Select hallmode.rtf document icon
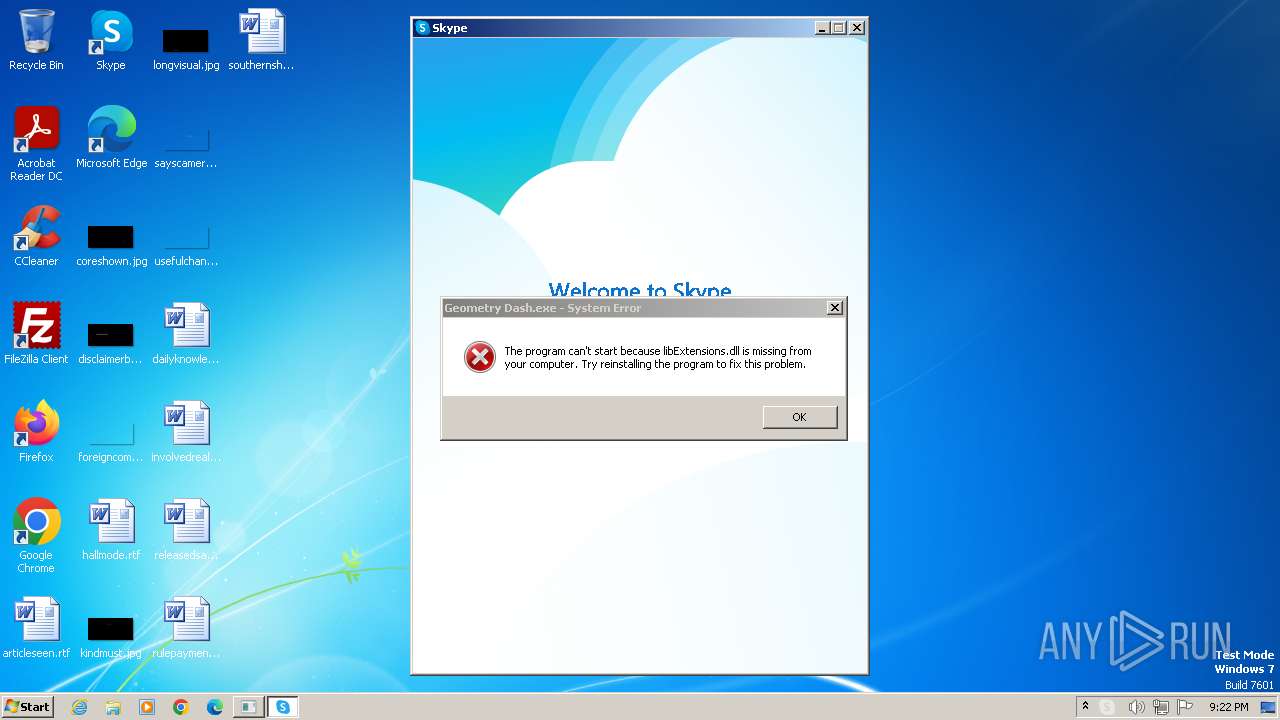The width and height of the screenshot is (1280, 720). (111, 530)
